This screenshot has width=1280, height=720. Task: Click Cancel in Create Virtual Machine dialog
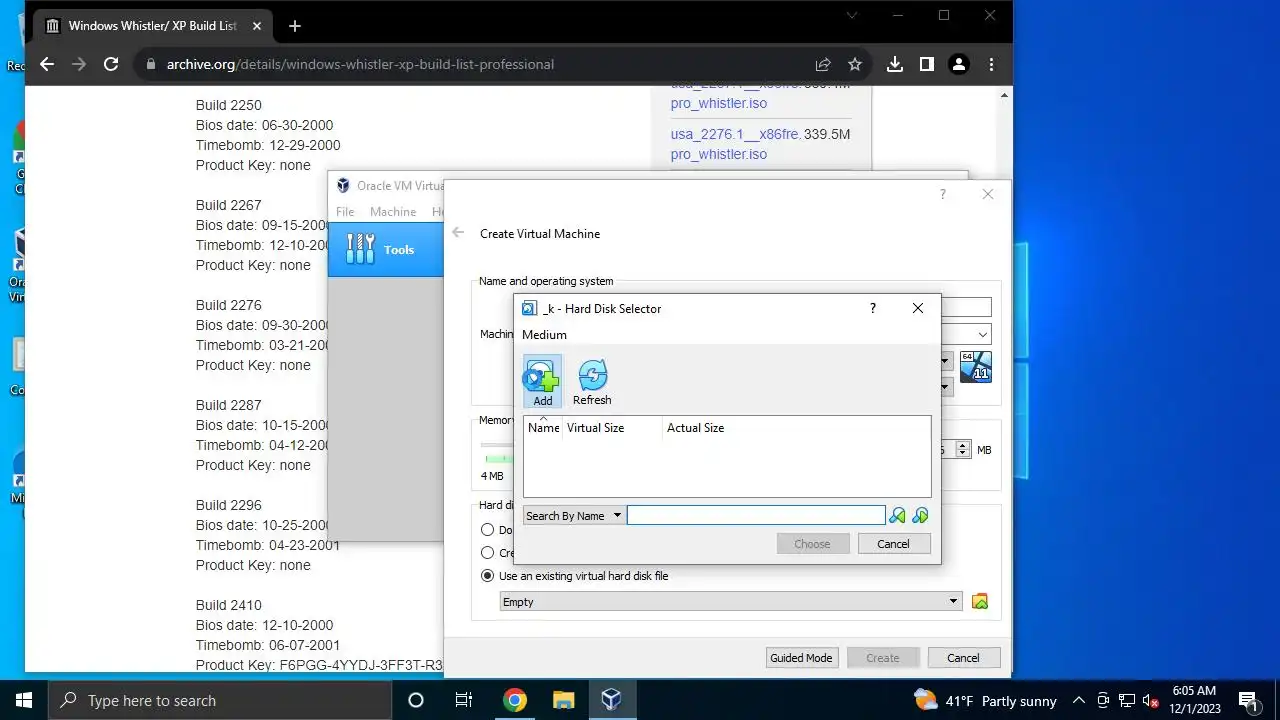tap(963, 658)
